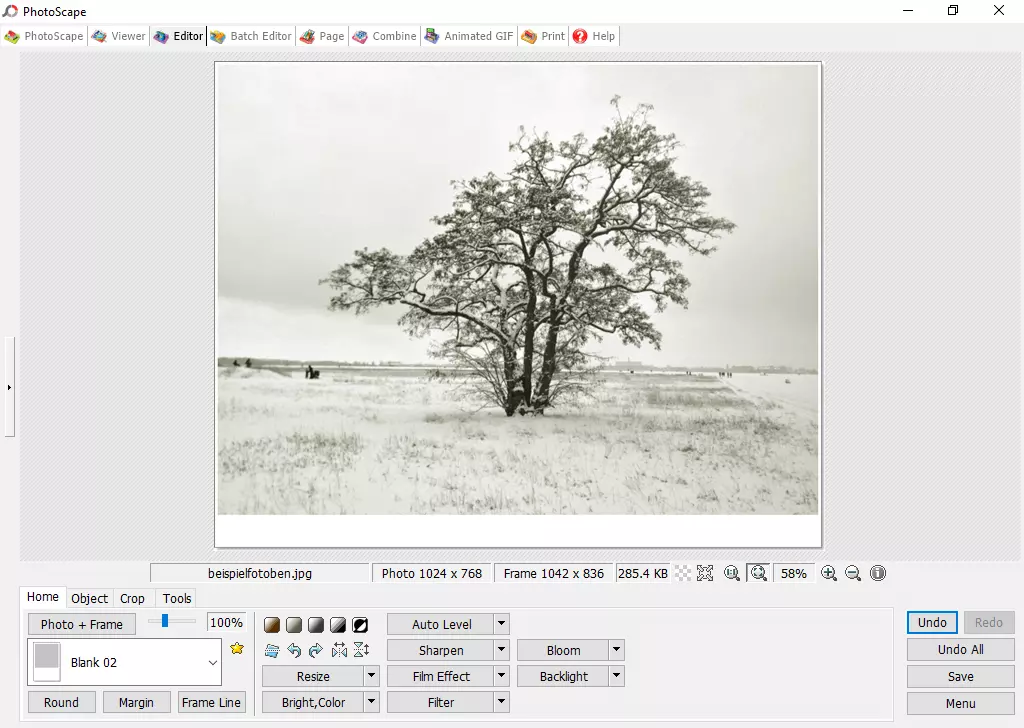Expand the Bright,Color dropdown arrow
The image size is (1024, 728).
tap(372, 702)
